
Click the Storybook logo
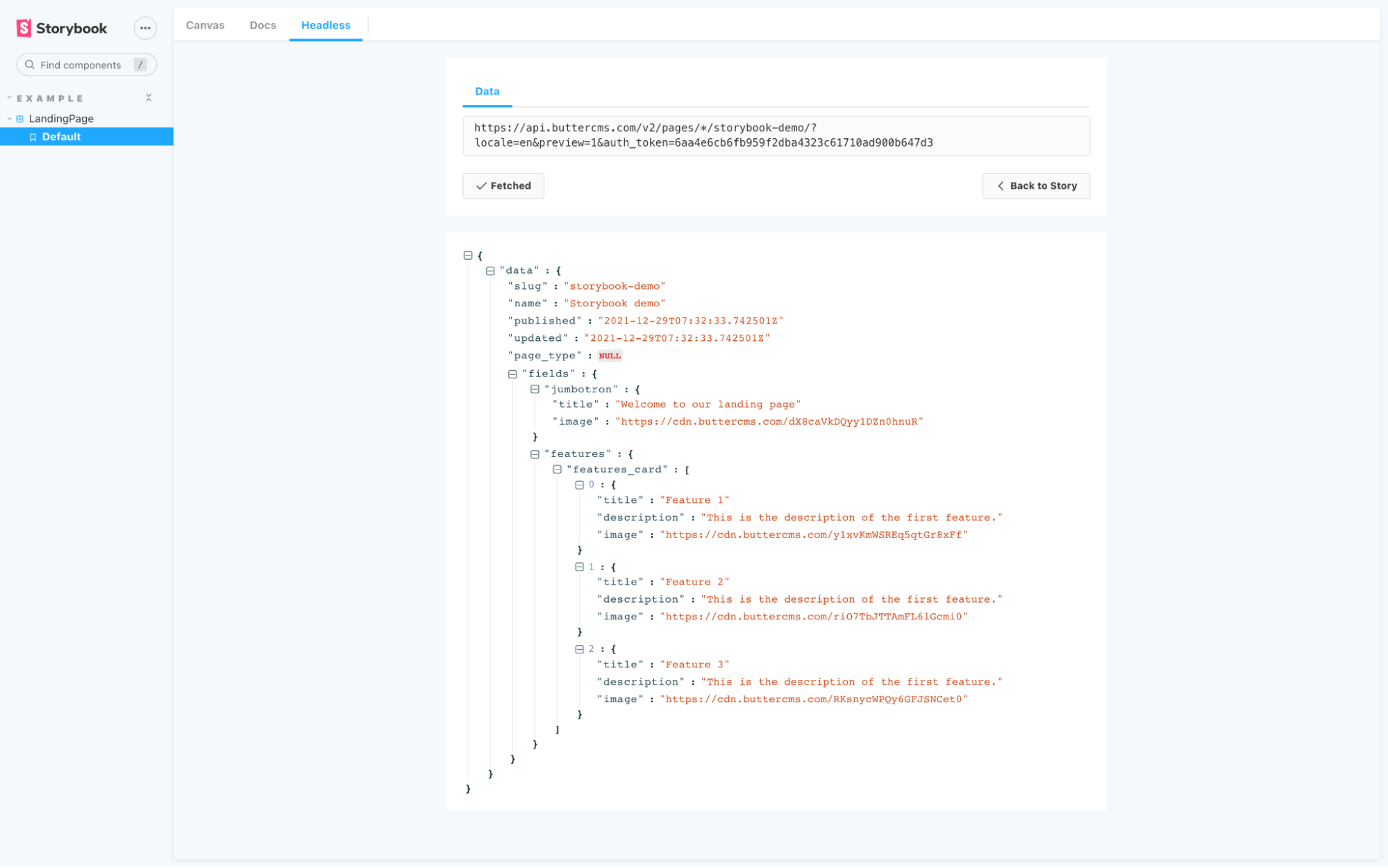pos(62,28)
